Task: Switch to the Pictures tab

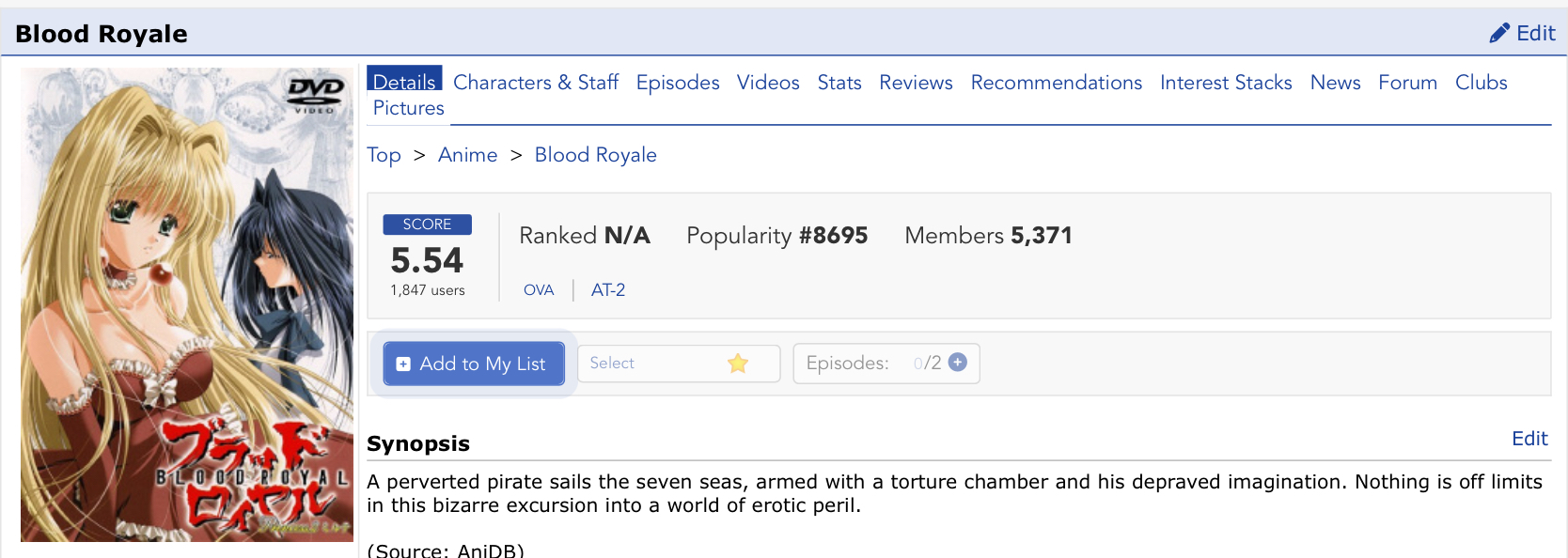Action: coord(408,108)
